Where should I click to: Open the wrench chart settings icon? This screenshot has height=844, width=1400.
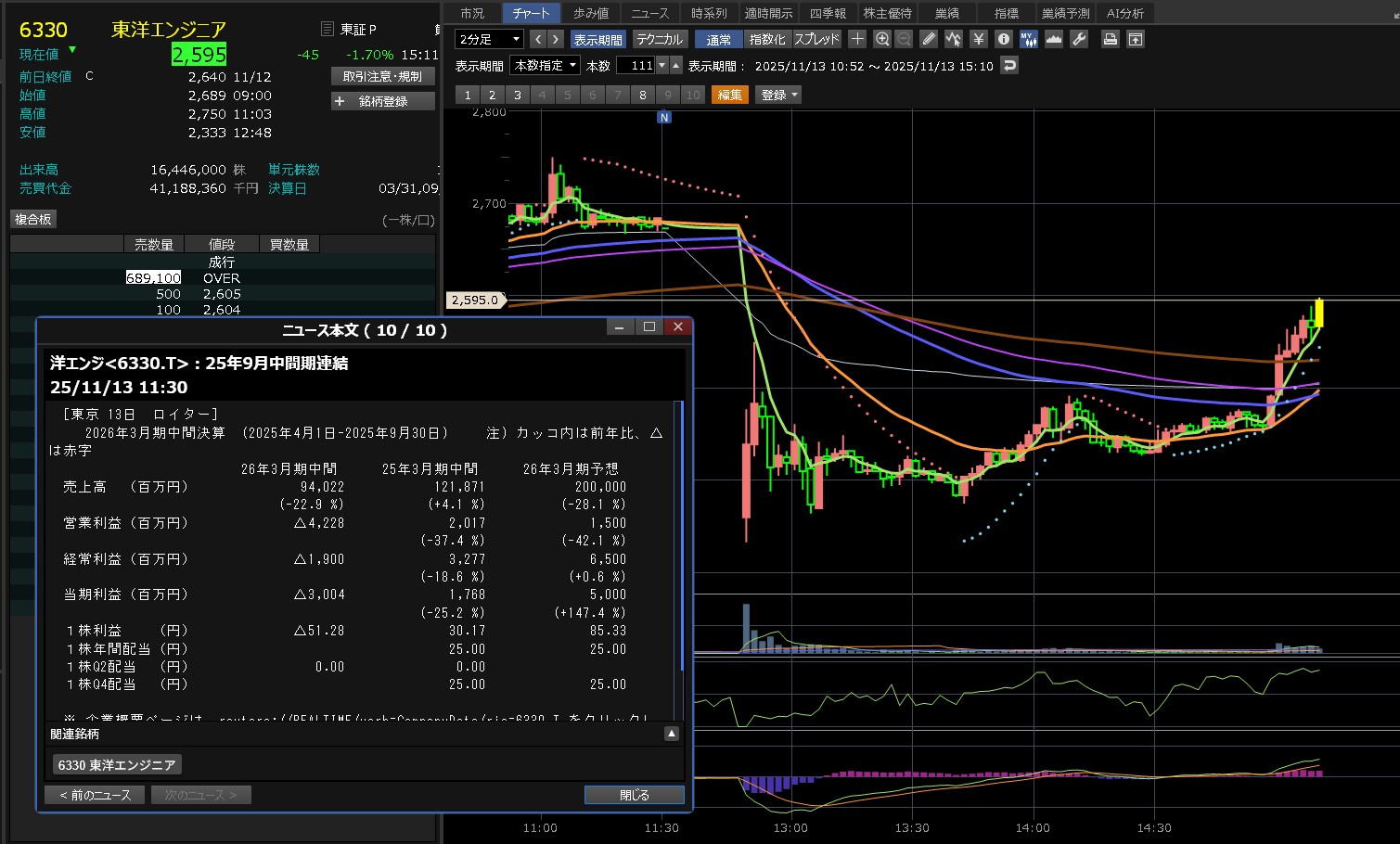(x=1078, y=39)
